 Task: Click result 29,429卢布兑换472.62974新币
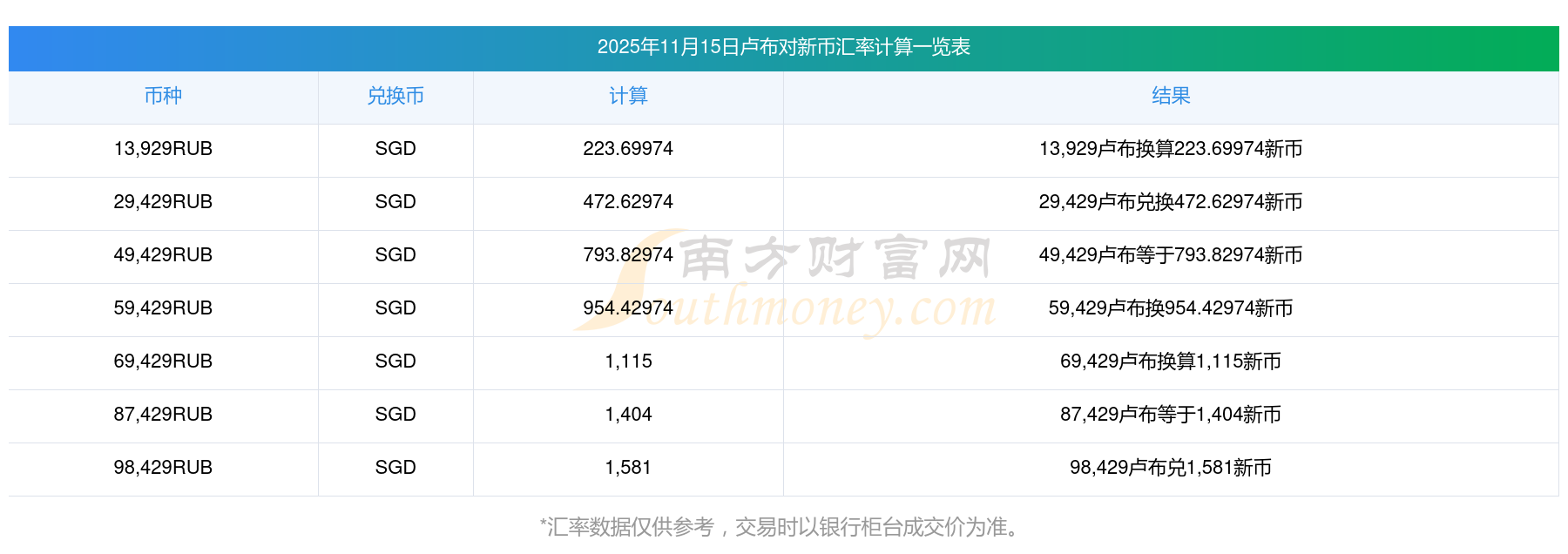[x=1171, y=202]
